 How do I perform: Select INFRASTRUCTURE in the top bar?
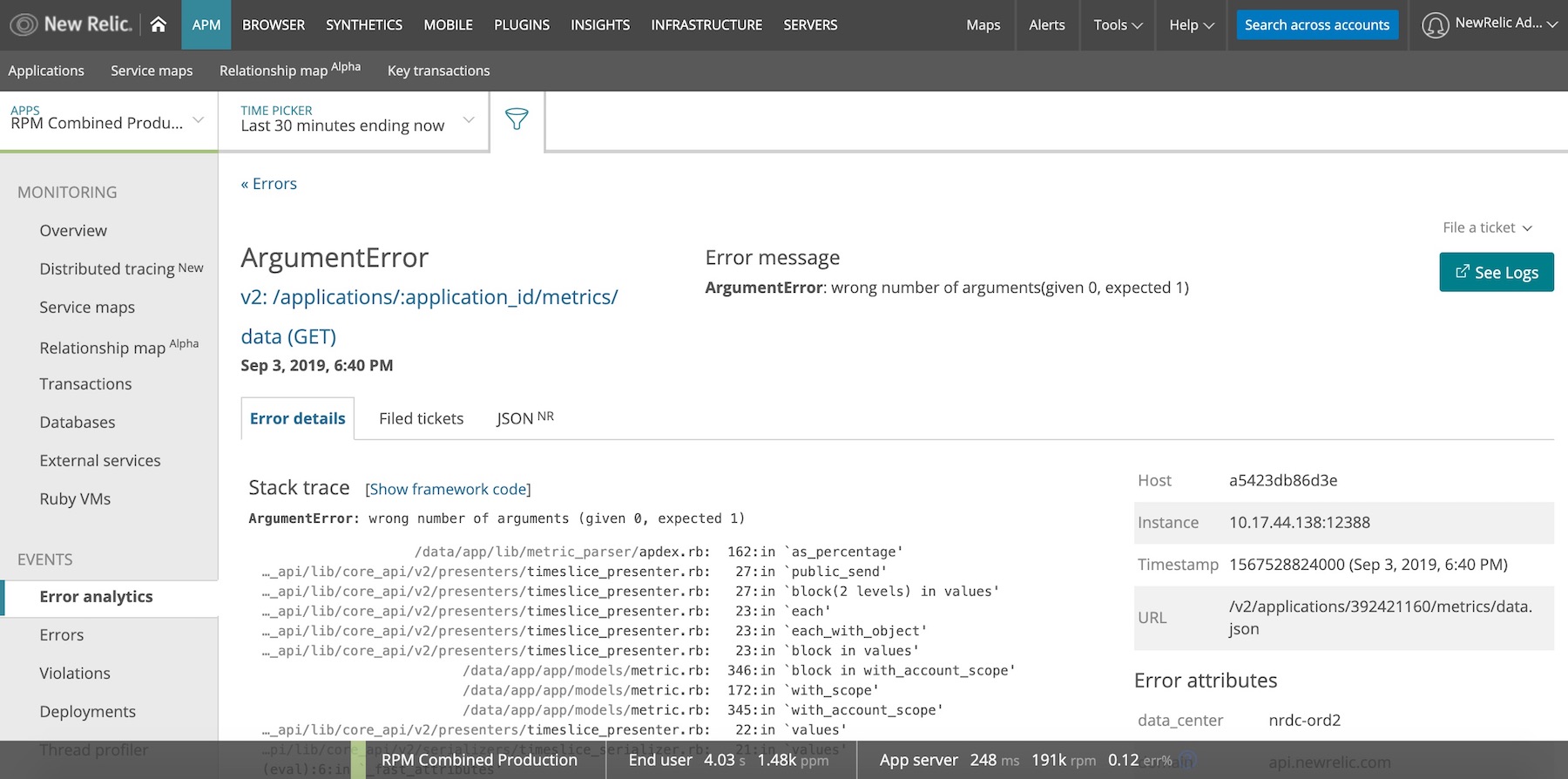(x=706, y=24)
